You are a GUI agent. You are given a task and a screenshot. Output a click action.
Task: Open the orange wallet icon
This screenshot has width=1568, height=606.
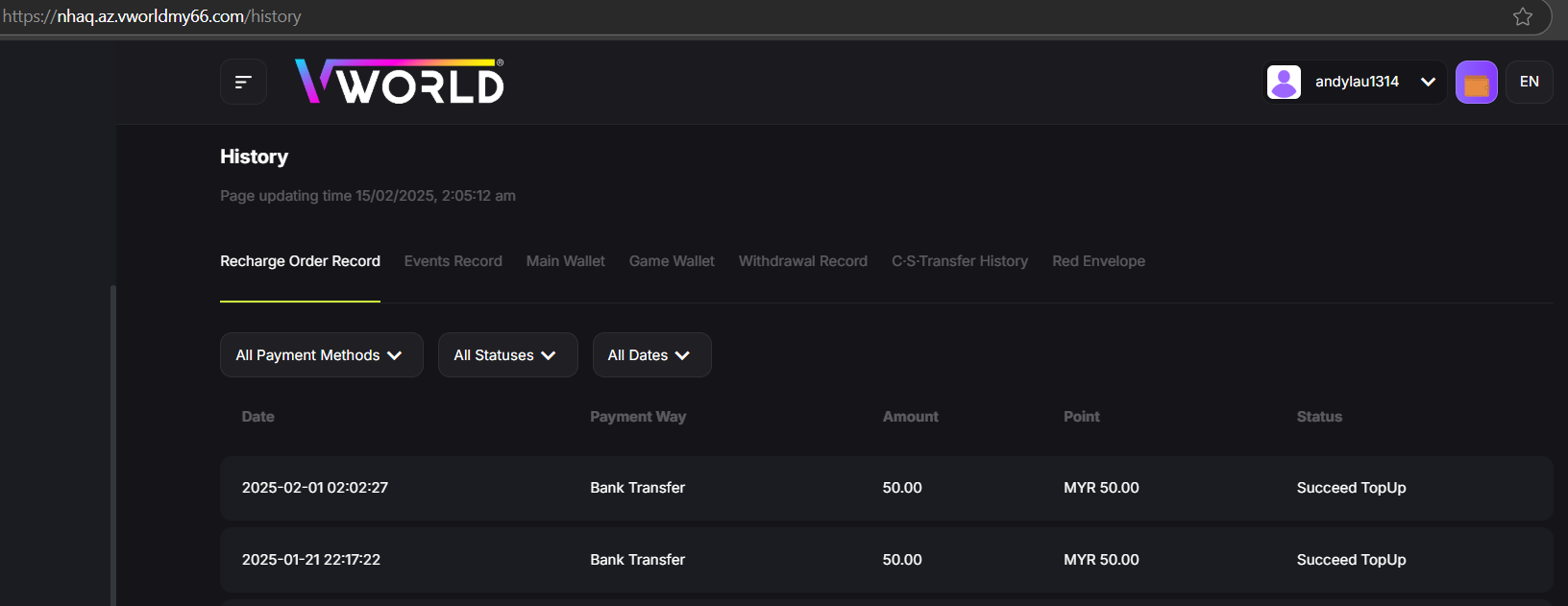coord(1477,82)
